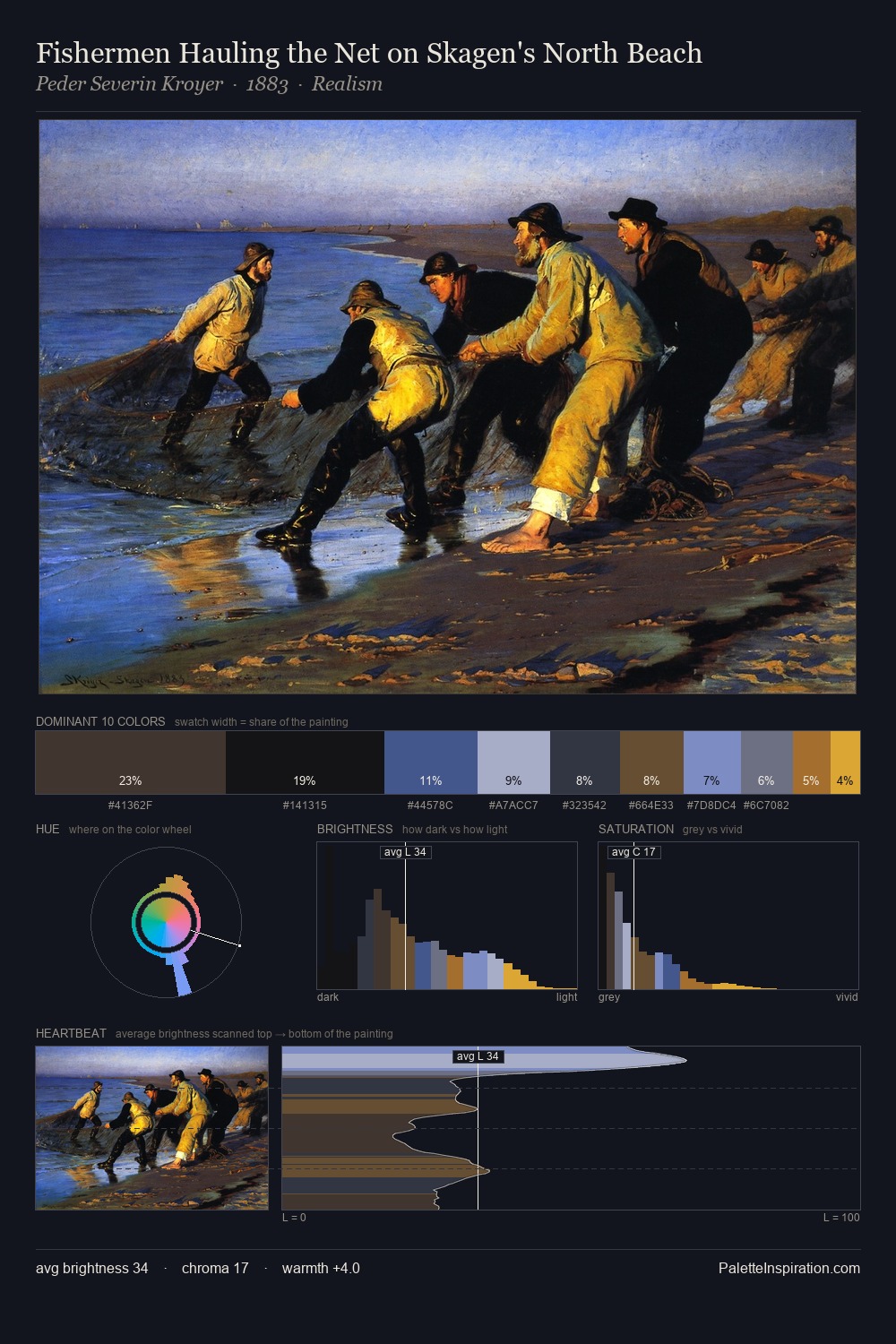
Task: Click the hex code #323542
Action: point(584,806)
